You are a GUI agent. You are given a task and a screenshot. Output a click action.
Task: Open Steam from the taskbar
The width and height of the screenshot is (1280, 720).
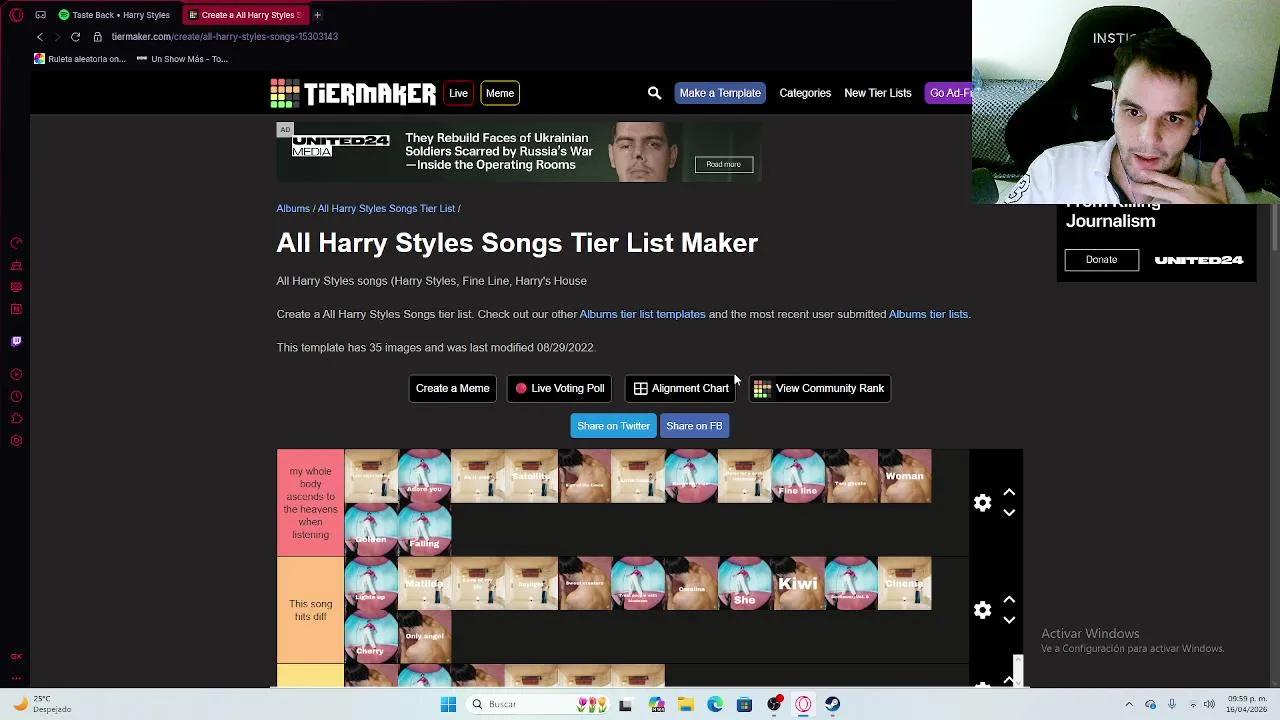tap(833, 705)
